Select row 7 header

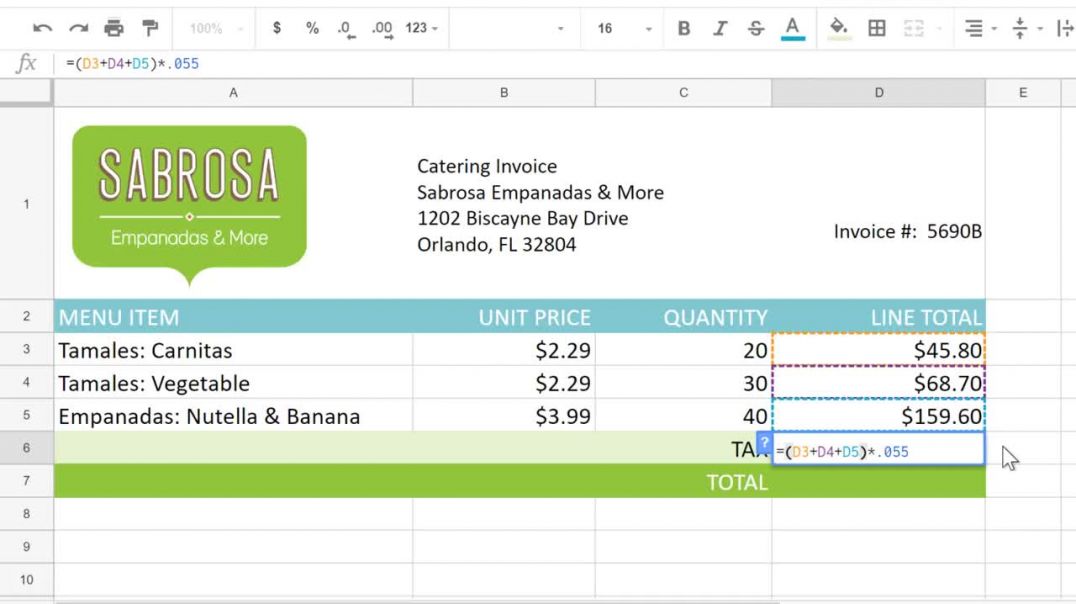[x=26, y=480]
